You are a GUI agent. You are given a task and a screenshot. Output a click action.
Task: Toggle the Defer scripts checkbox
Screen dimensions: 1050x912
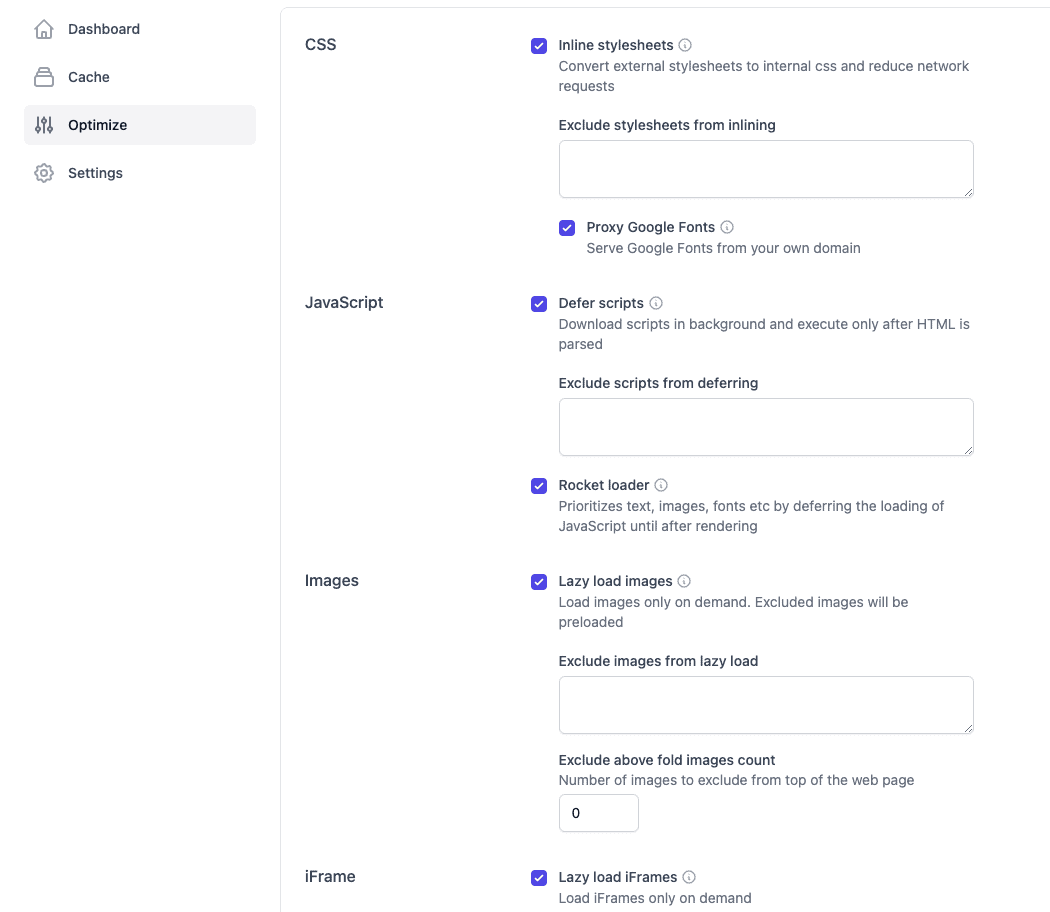click(x=538, y=303)
